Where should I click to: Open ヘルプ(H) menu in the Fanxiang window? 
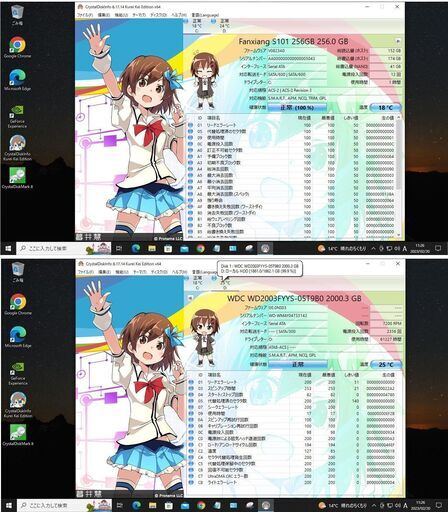[x=178, y=15]
